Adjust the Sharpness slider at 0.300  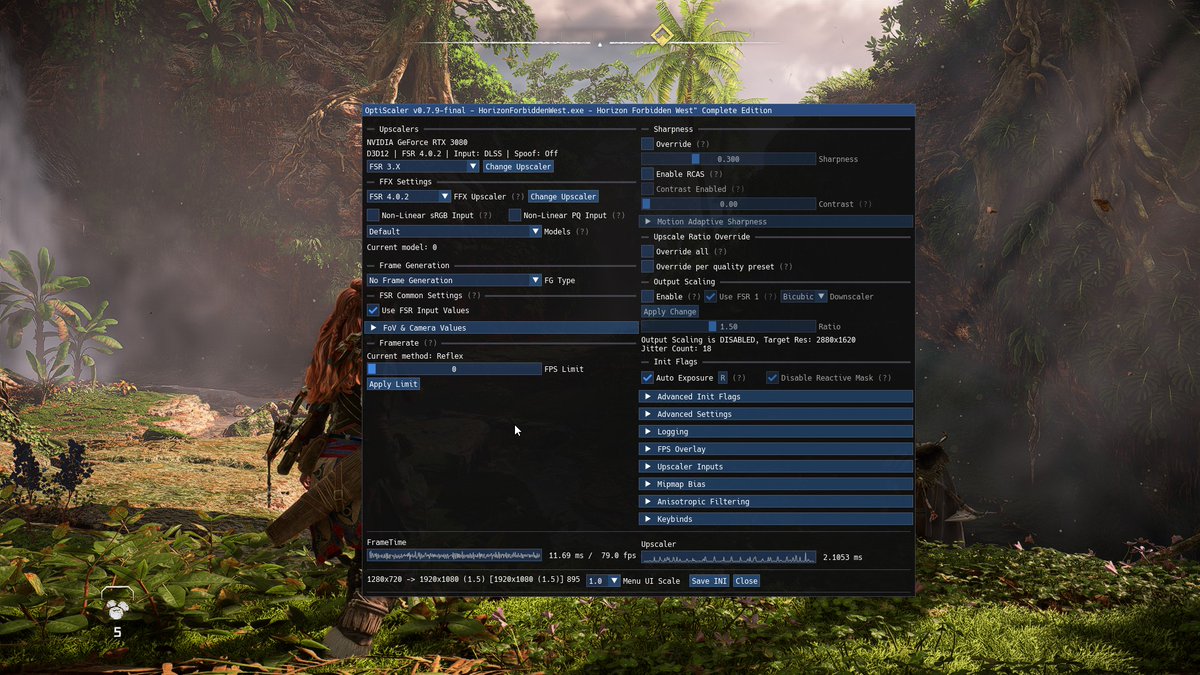728,159
